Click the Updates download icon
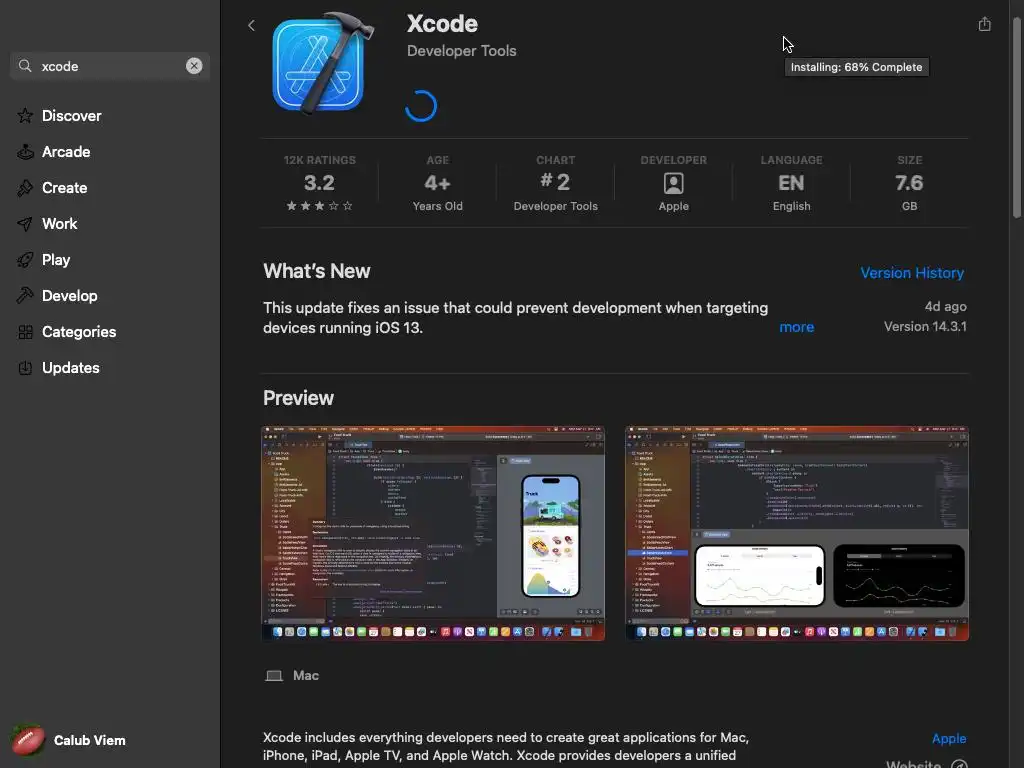The height and width of the screenshot is (768, 1024). click(x=25, y=368)
